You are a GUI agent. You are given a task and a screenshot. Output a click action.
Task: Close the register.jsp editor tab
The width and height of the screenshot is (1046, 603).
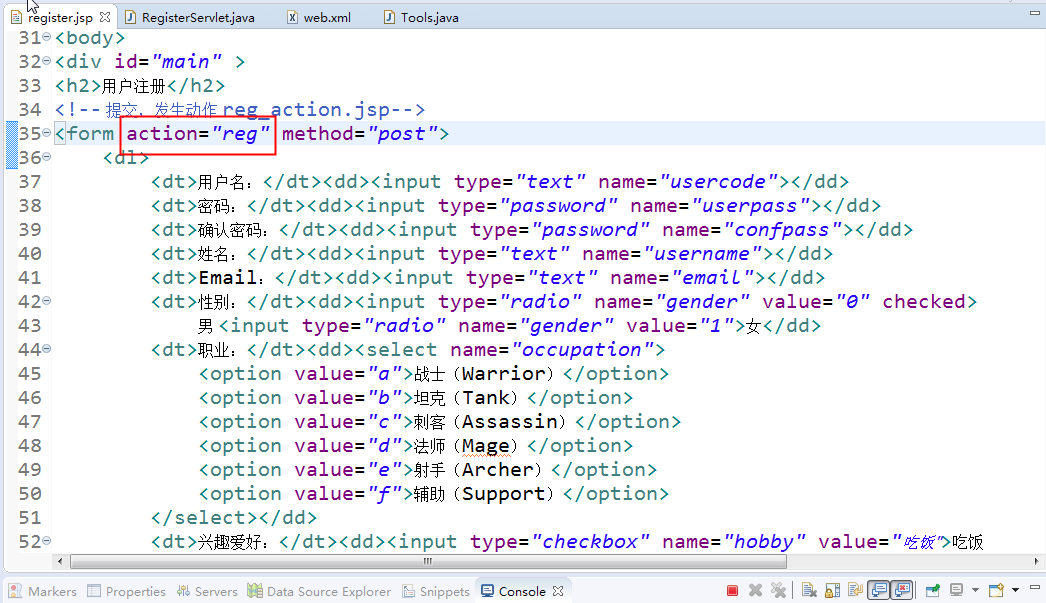[105, 17]
